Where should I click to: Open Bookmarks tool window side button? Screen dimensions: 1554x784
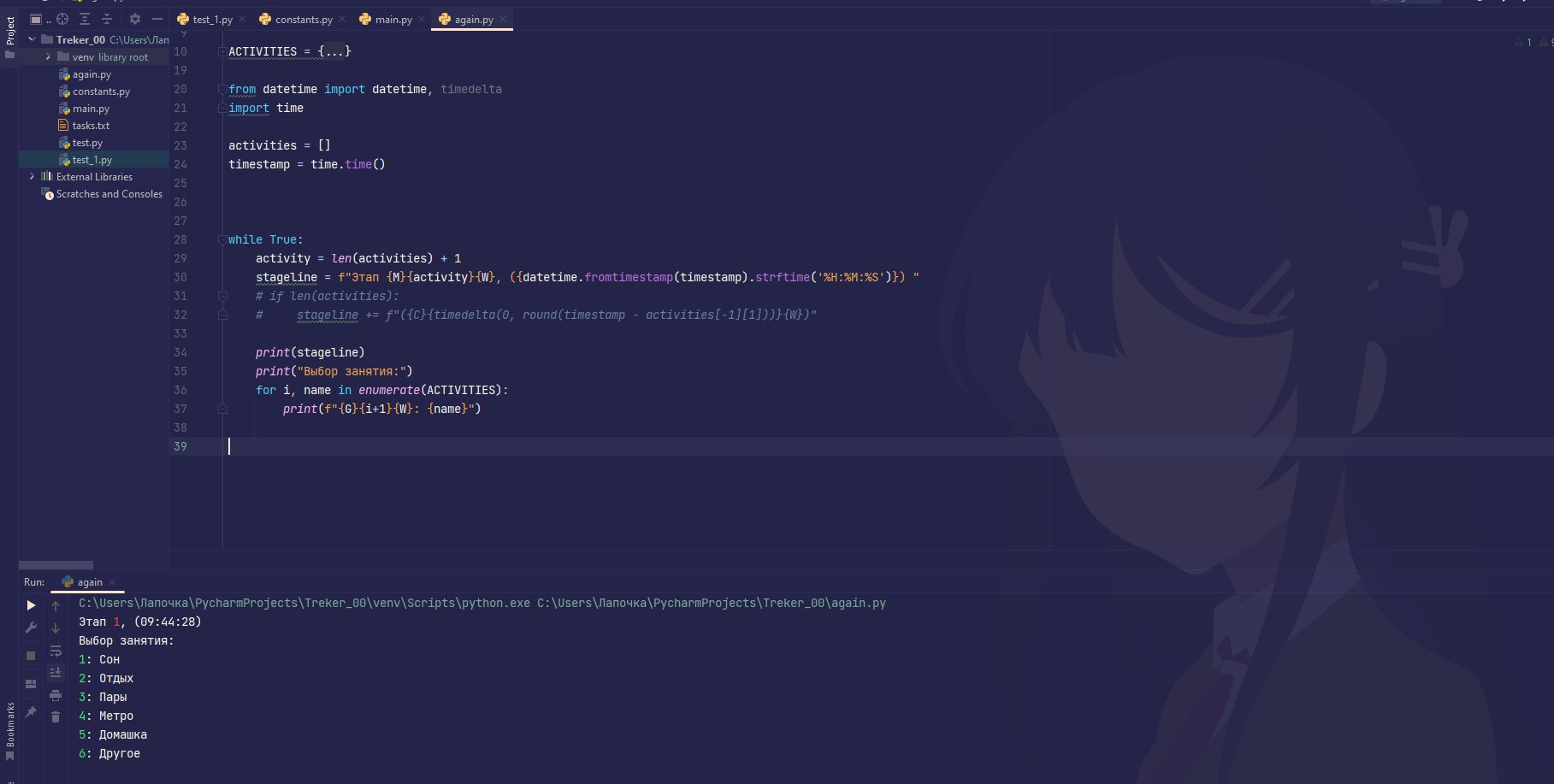click(9, 731)
